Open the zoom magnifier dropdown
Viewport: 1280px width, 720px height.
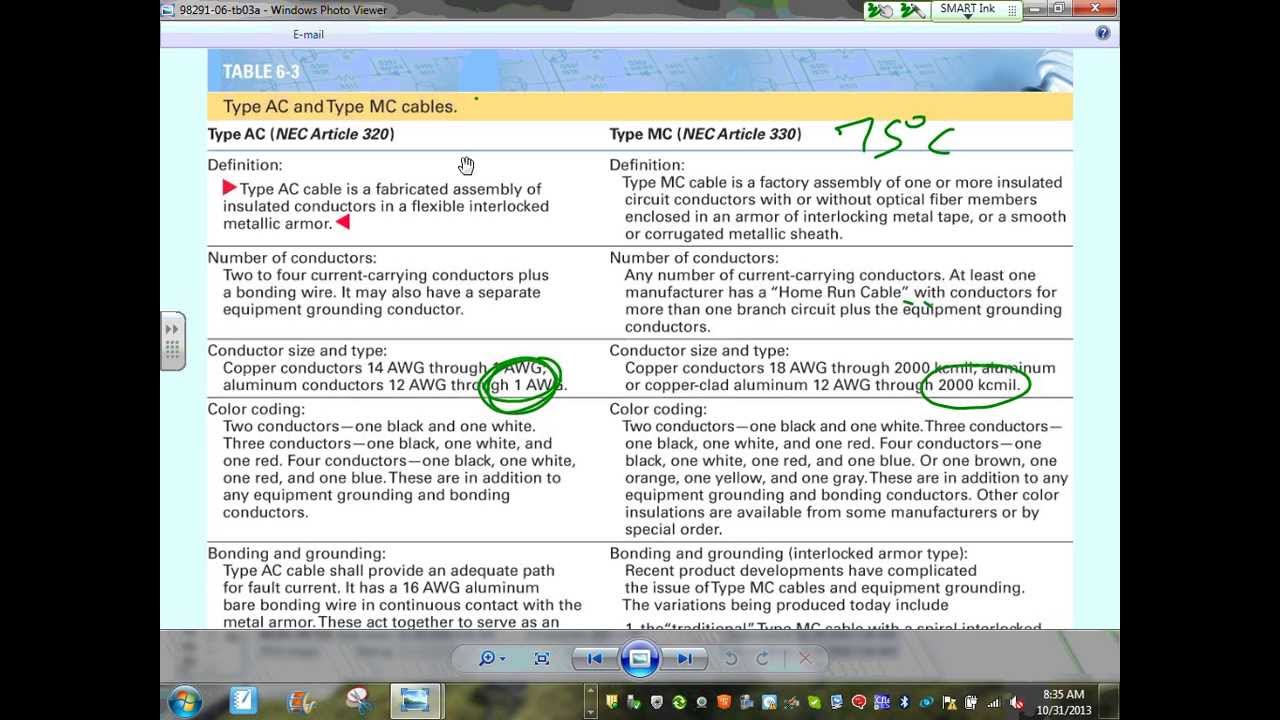coord(491,658)
